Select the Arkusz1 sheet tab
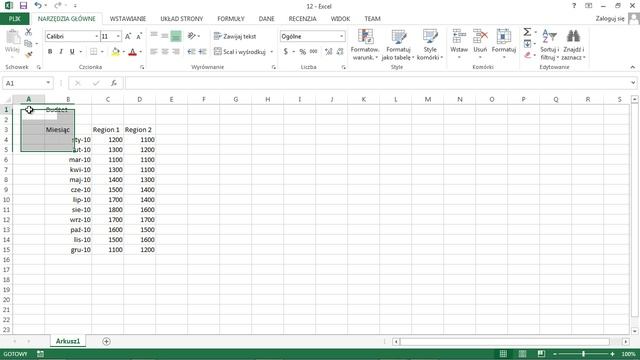 coord(68,341)
